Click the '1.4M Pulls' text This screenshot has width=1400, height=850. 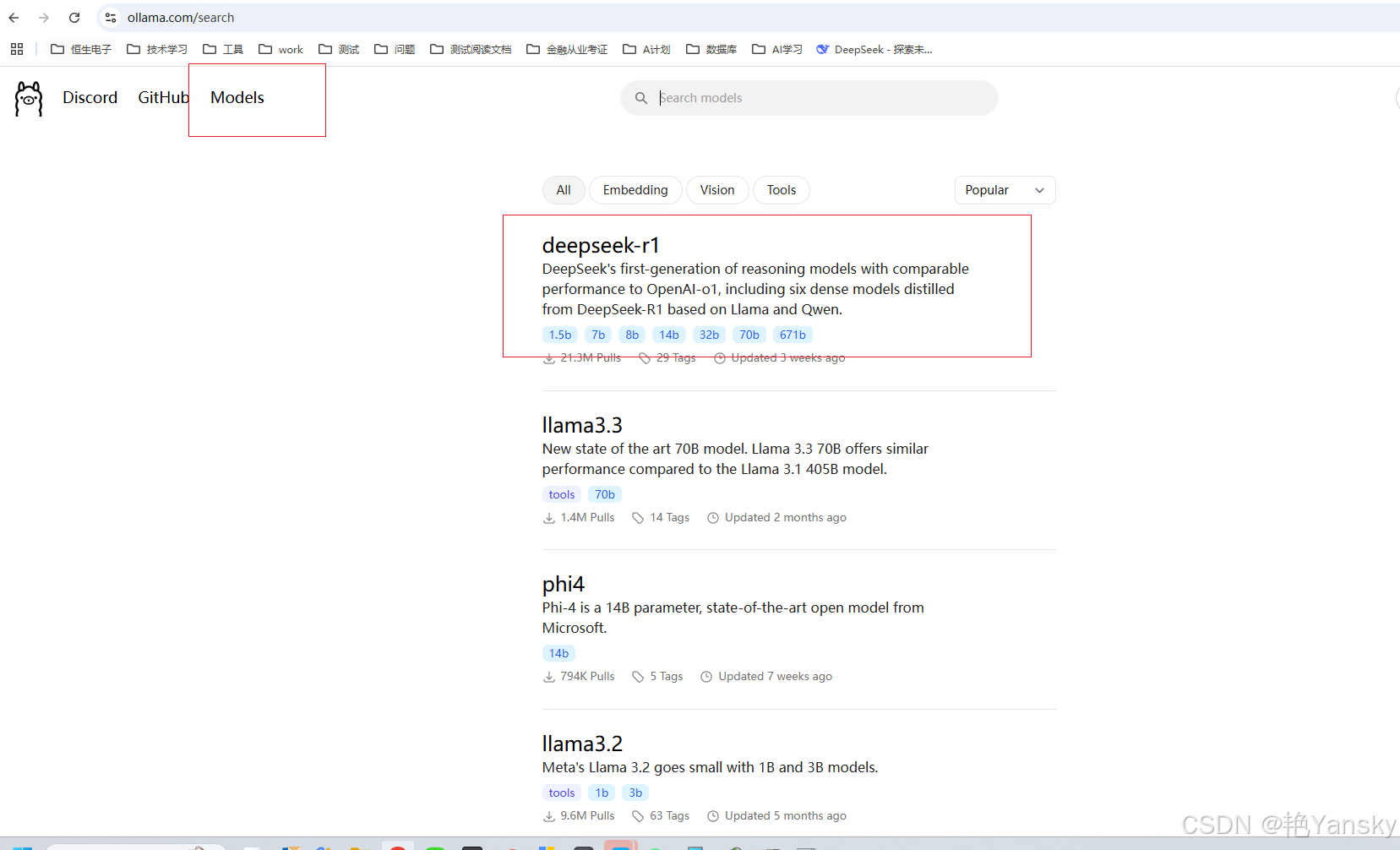pyautogui.click(x=588, y=517)
